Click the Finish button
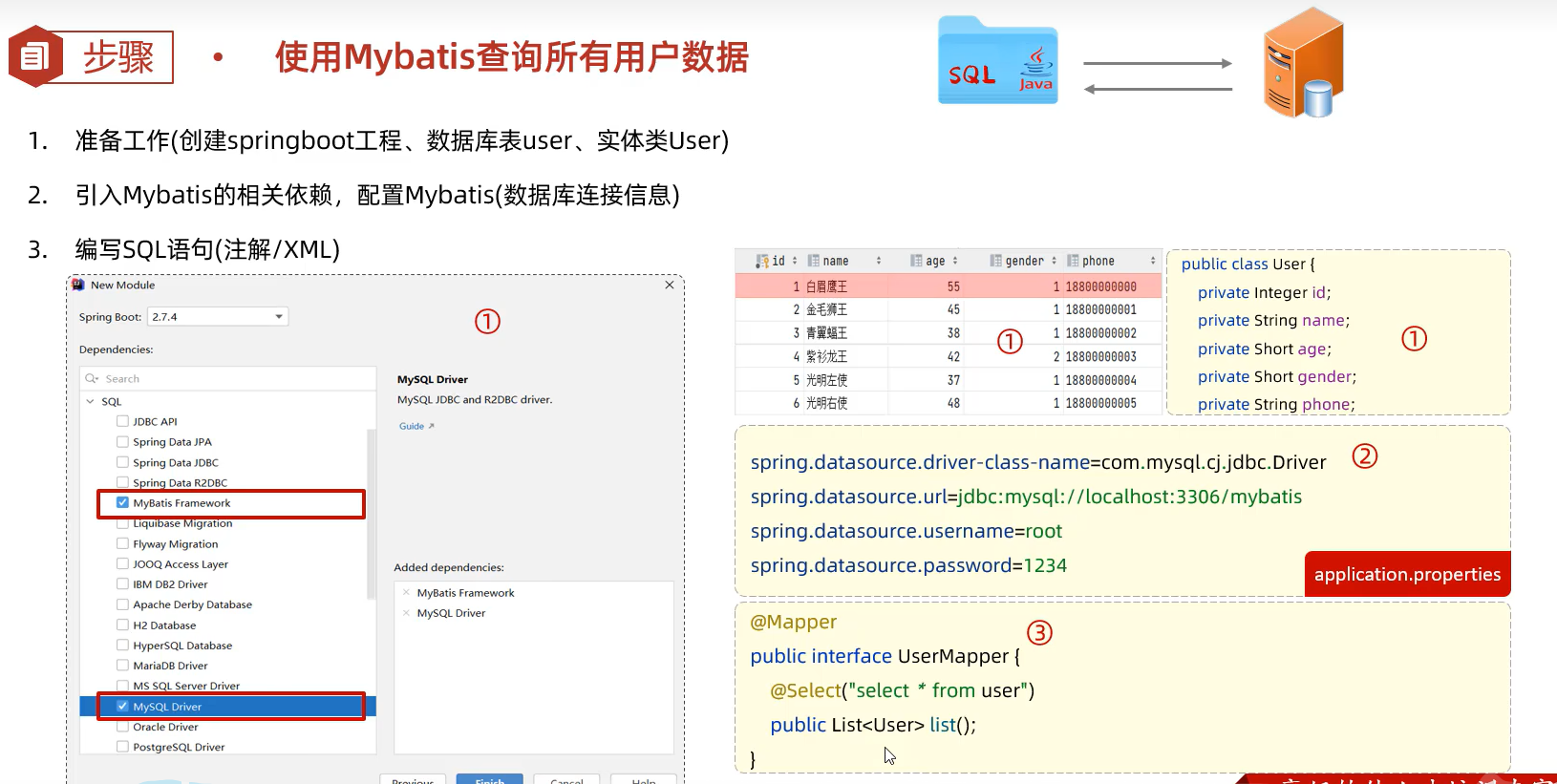 point(489,779)
